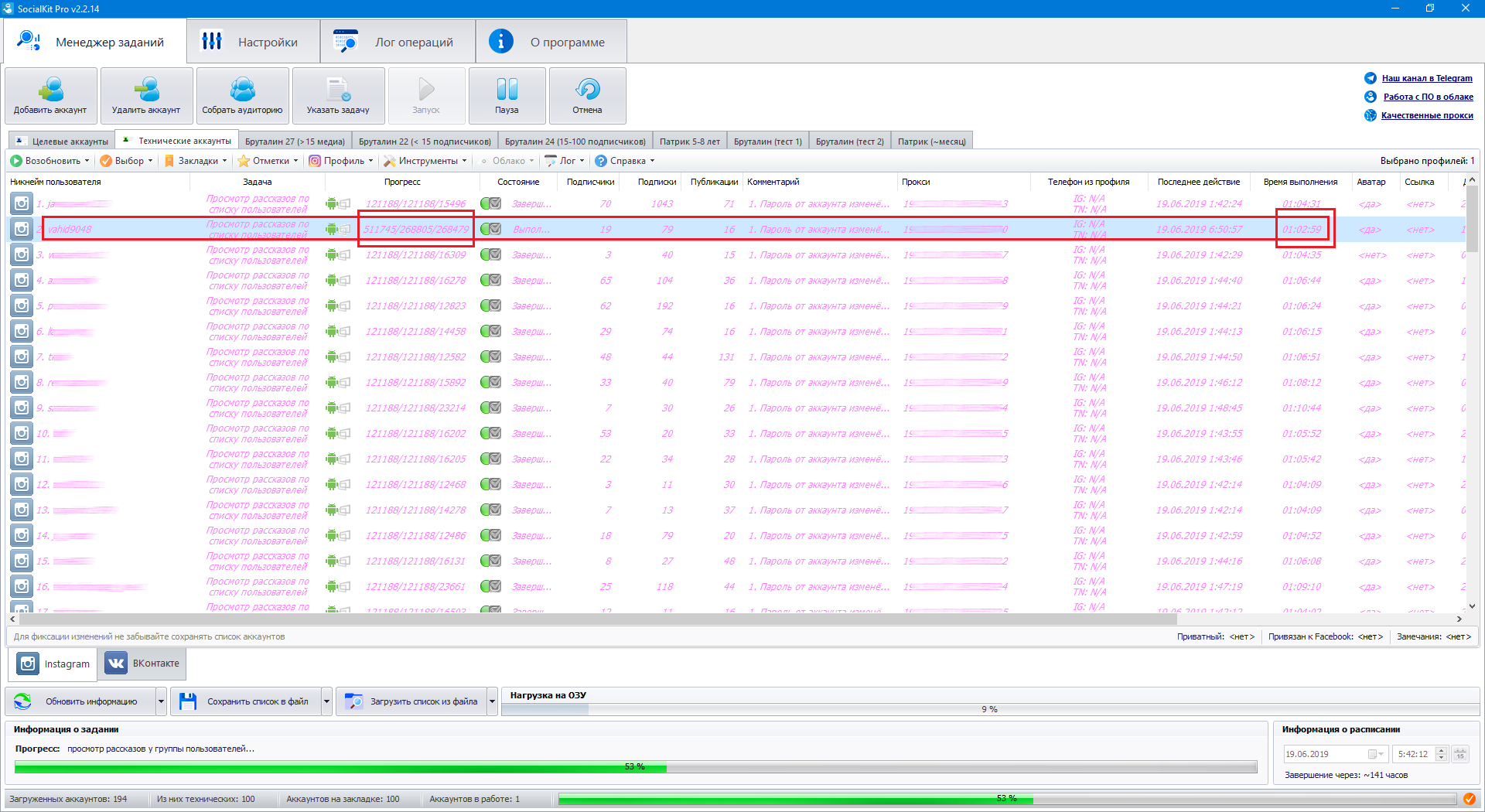Image resolution: width=1485 pixels, height=812 pixels.
Task: Sort by Подписчики column header
Action: 590,182
